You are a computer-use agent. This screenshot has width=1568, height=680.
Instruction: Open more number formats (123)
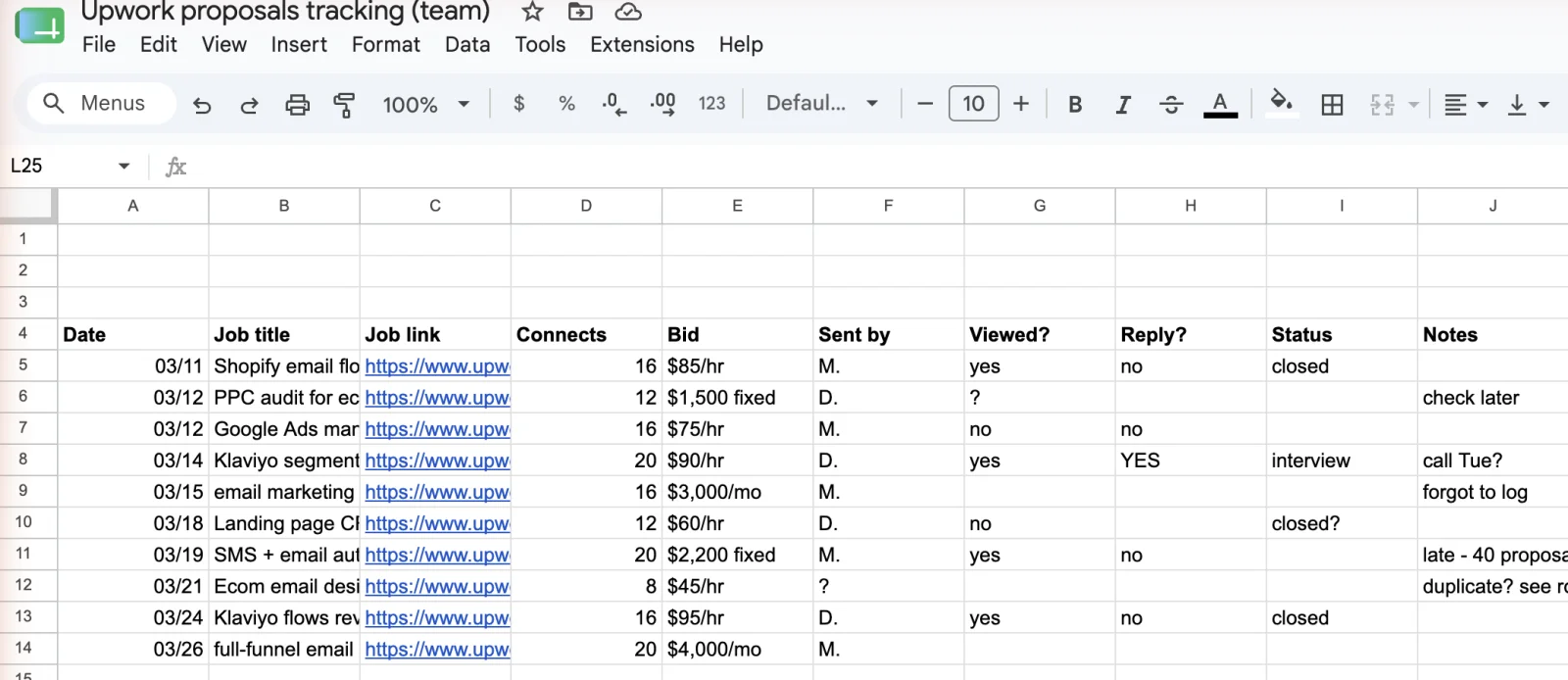(x=711, y=104)
